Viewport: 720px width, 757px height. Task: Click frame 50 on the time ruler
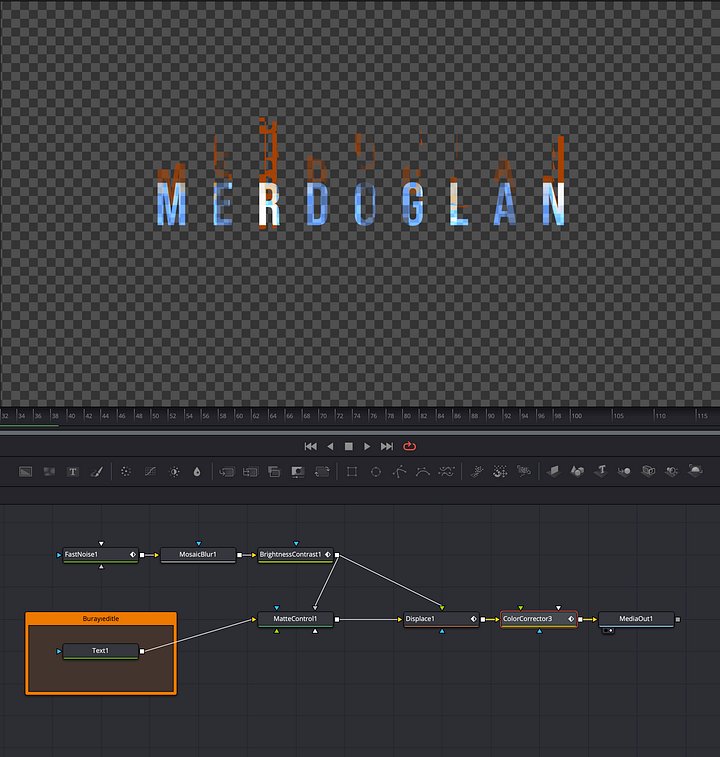click(x=155, y=416)
